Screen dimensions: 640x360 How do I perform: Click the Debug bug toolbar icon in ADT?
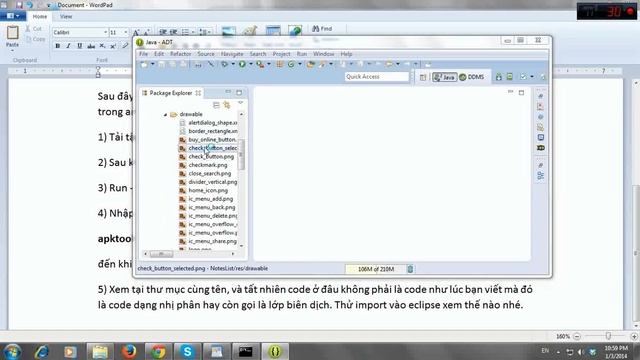pos(224,64)
